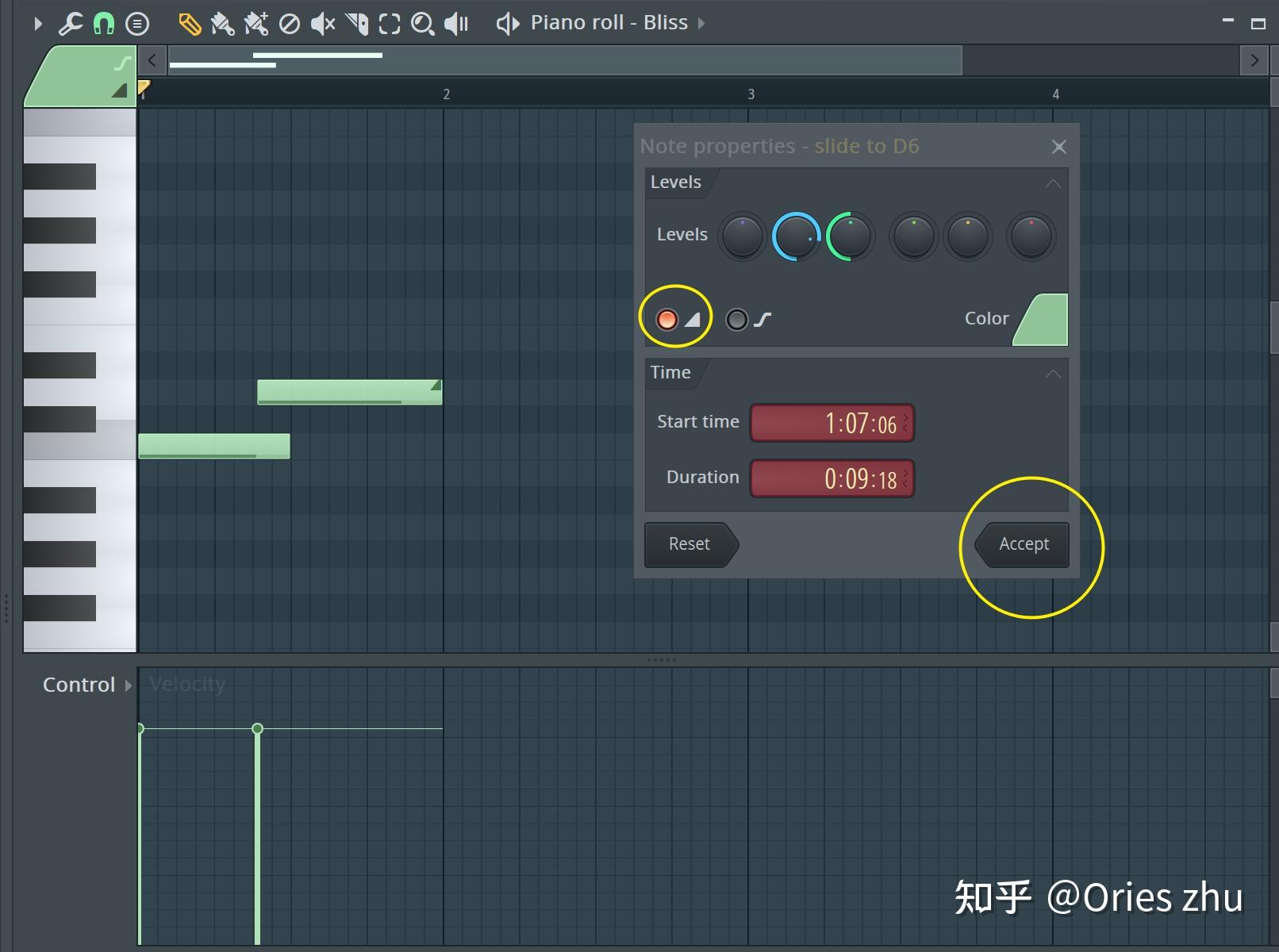Click the Levels section header tab

coord(676,182)
